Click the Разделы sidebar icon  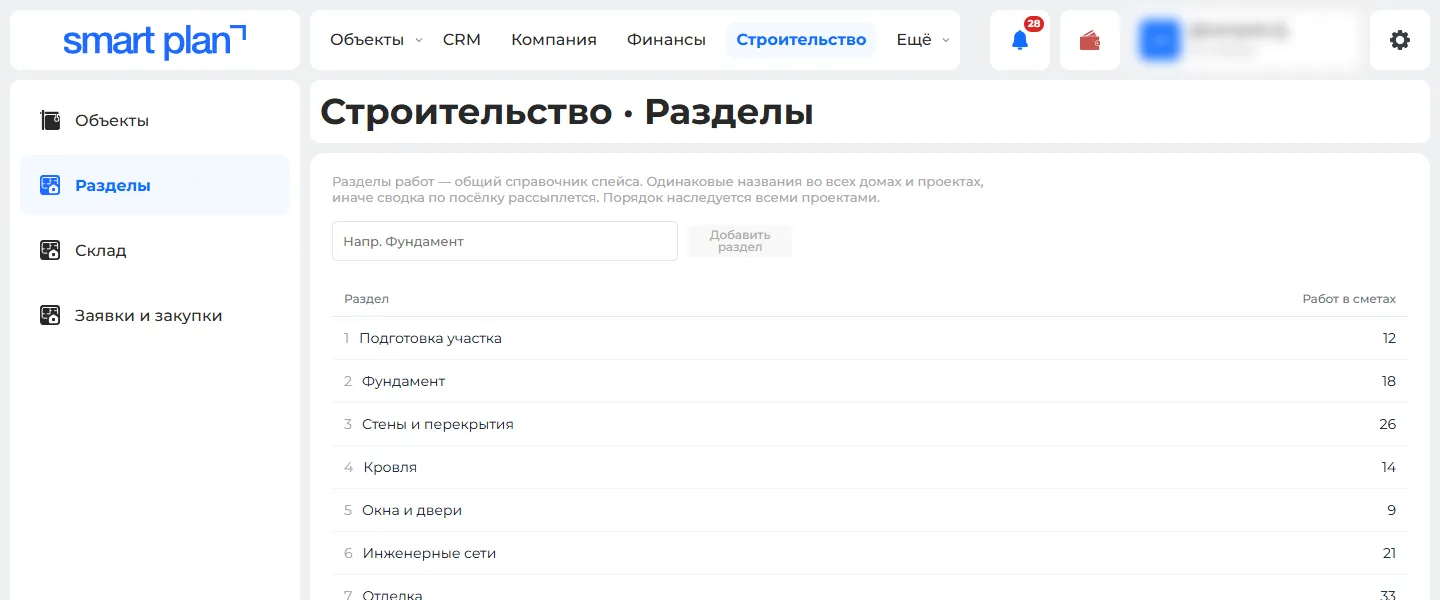tap(50, 185)
